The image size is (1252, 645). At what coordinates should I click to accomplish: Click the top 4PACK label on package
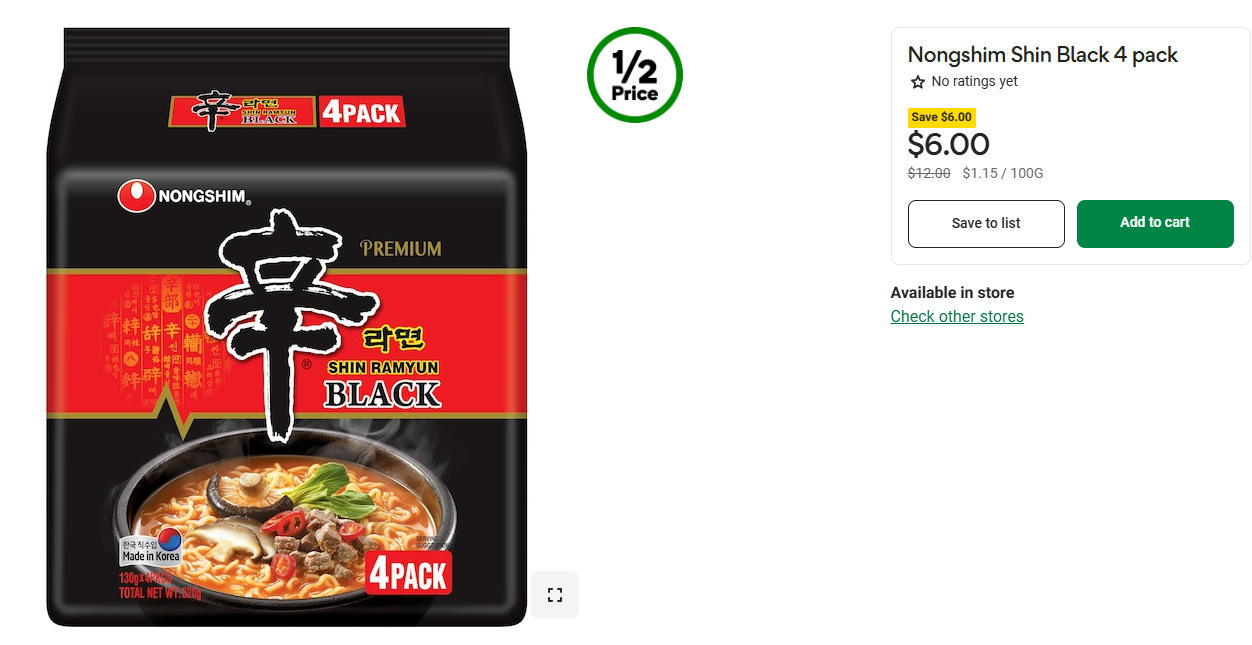(361, 111)
